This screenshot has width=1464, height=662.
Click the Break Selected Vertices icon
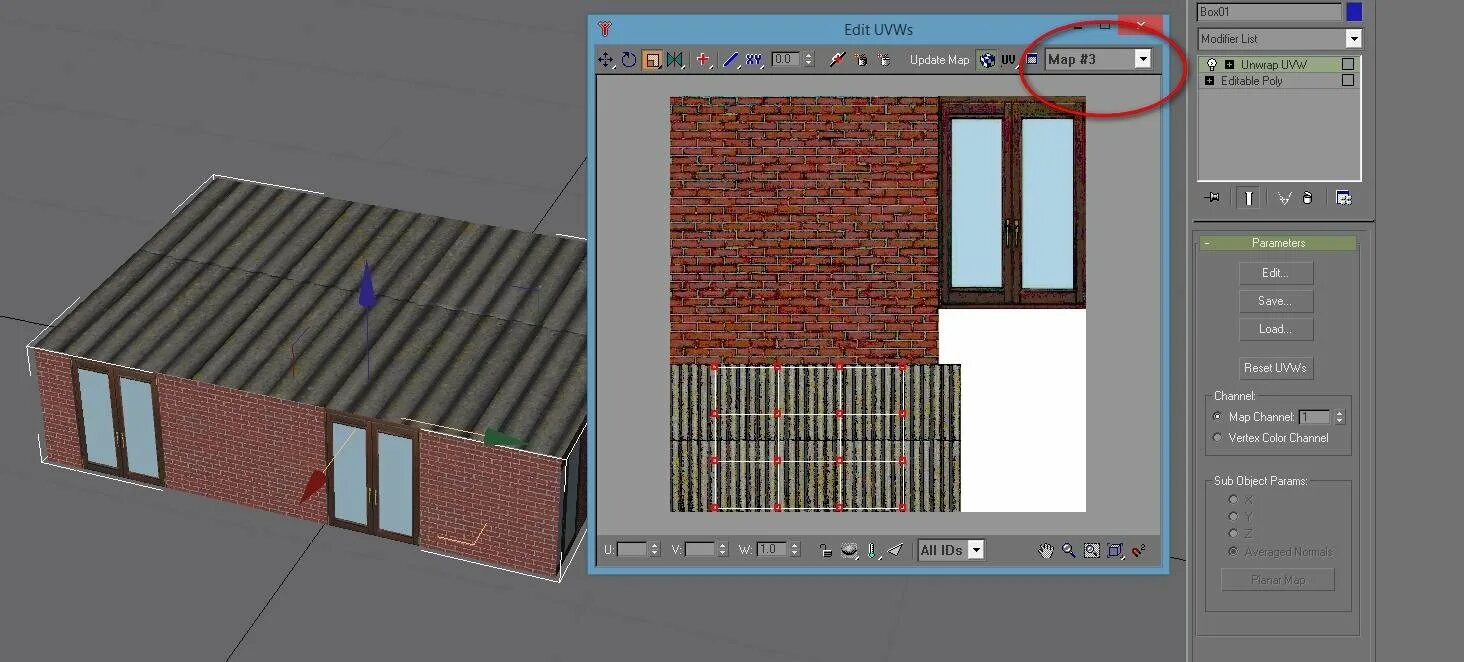[838, 60]
